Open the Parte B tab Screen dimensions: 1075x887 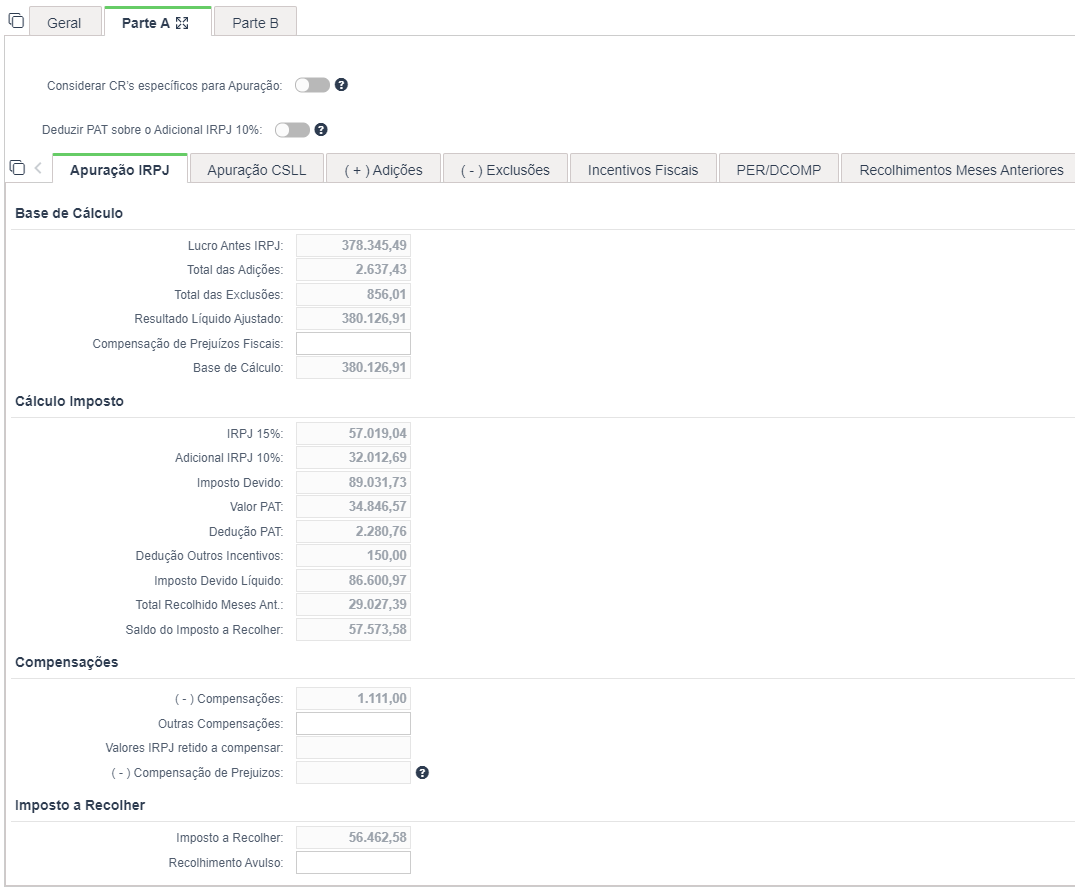click(255, 23)
